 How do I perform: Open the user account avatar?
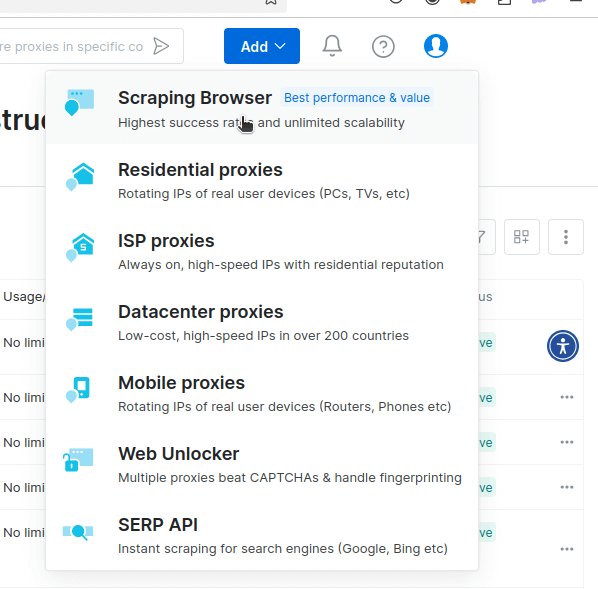436,46
